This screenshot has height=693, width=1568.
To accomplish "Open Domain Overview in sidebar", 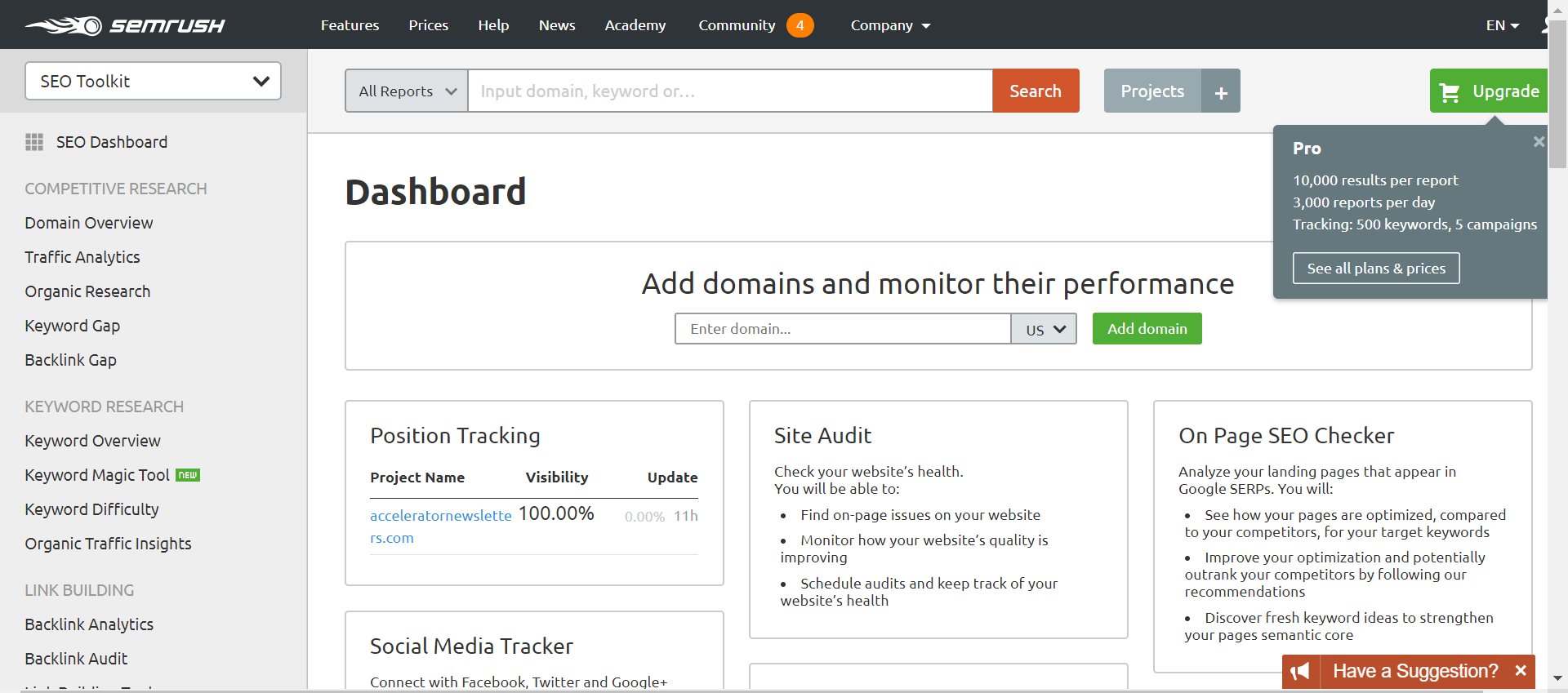I will [x=89, y=223].
